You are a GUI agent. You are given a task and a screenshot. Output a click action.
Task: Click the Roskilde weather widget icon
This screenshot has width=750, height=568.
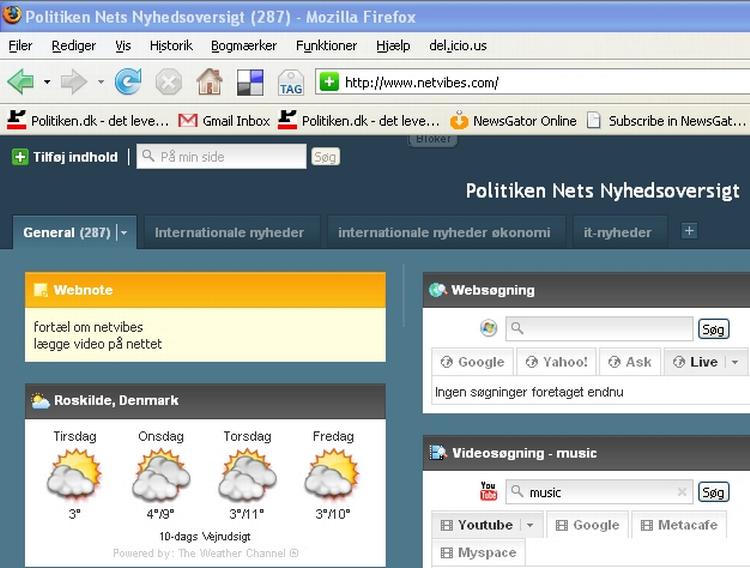click(x=40, y=401)
